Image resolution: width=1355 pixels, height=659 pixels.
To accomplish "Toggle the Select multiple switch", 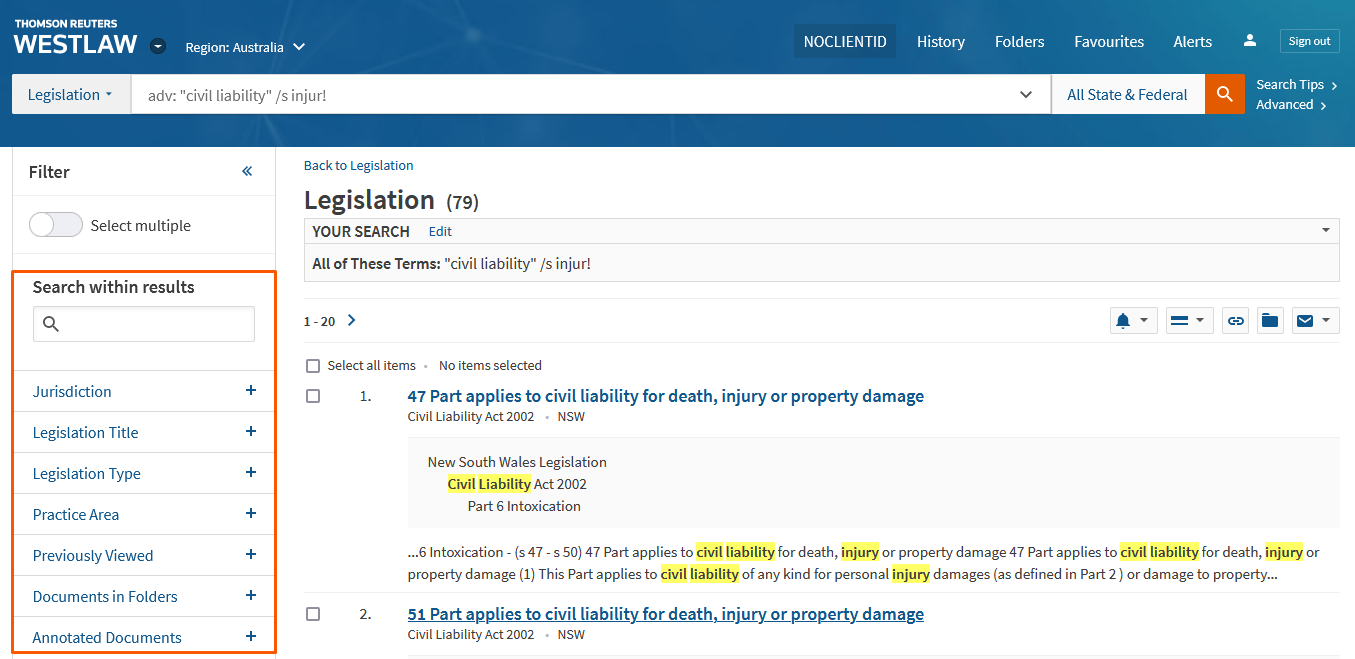I will pyautogui.click(x=56, y=225).
